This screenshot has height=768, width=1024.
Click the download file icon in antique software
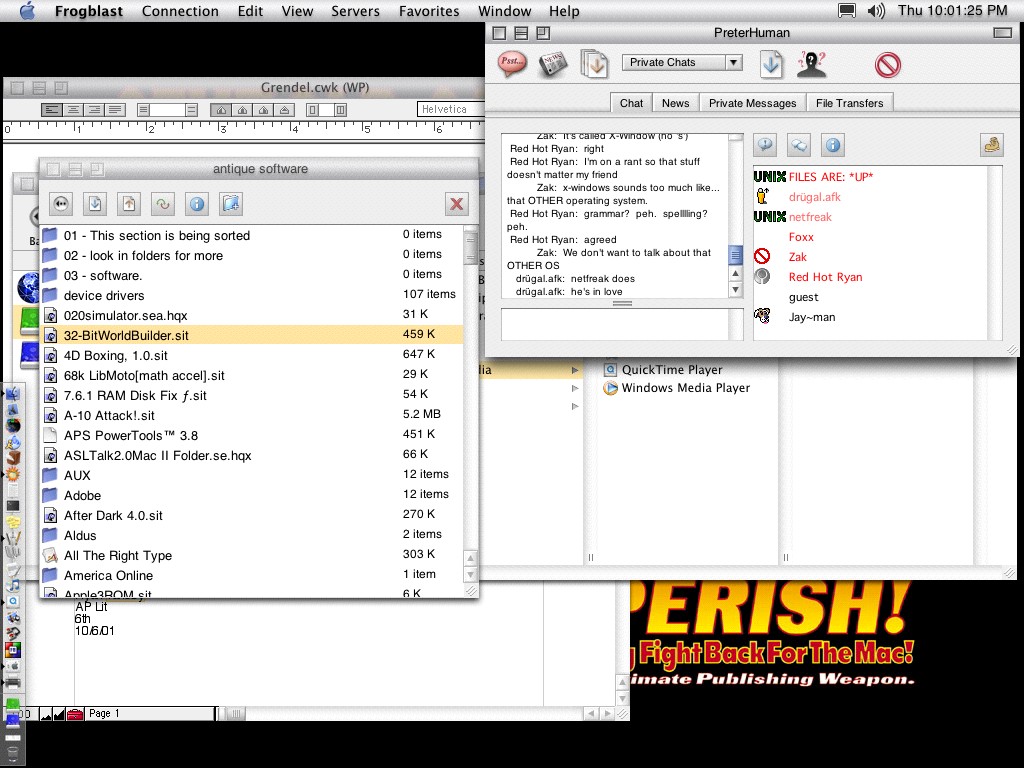point(95,204)
